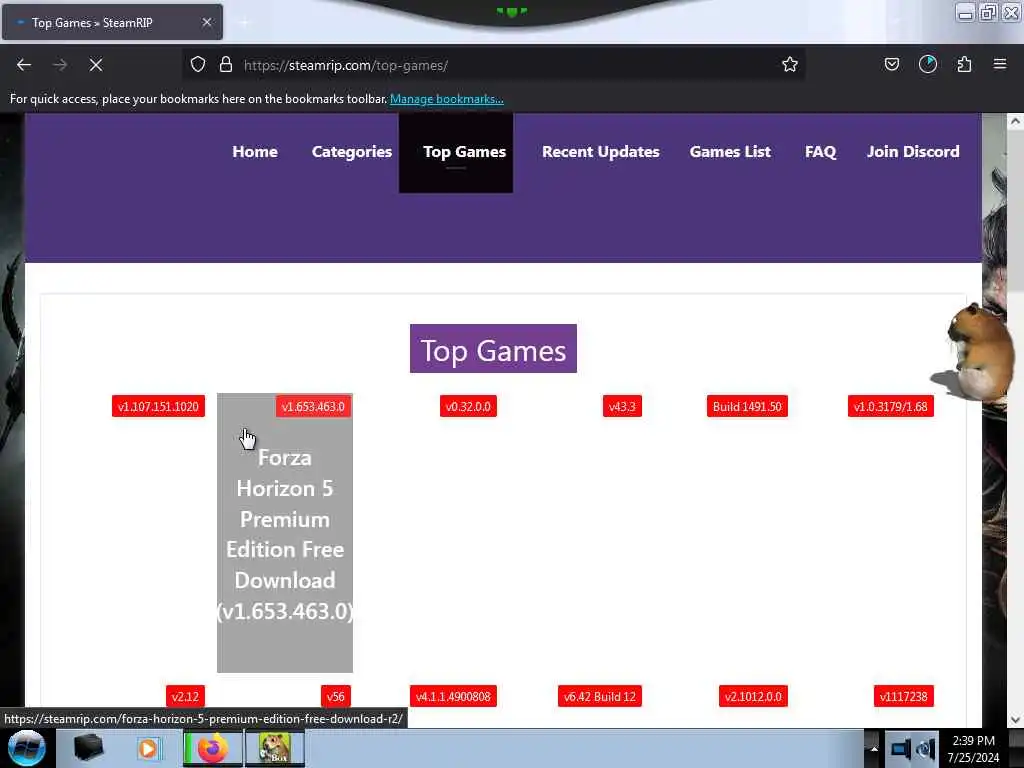Go to the Home menu item
The width and height of the screenshot is (1024, 768).
255,152
